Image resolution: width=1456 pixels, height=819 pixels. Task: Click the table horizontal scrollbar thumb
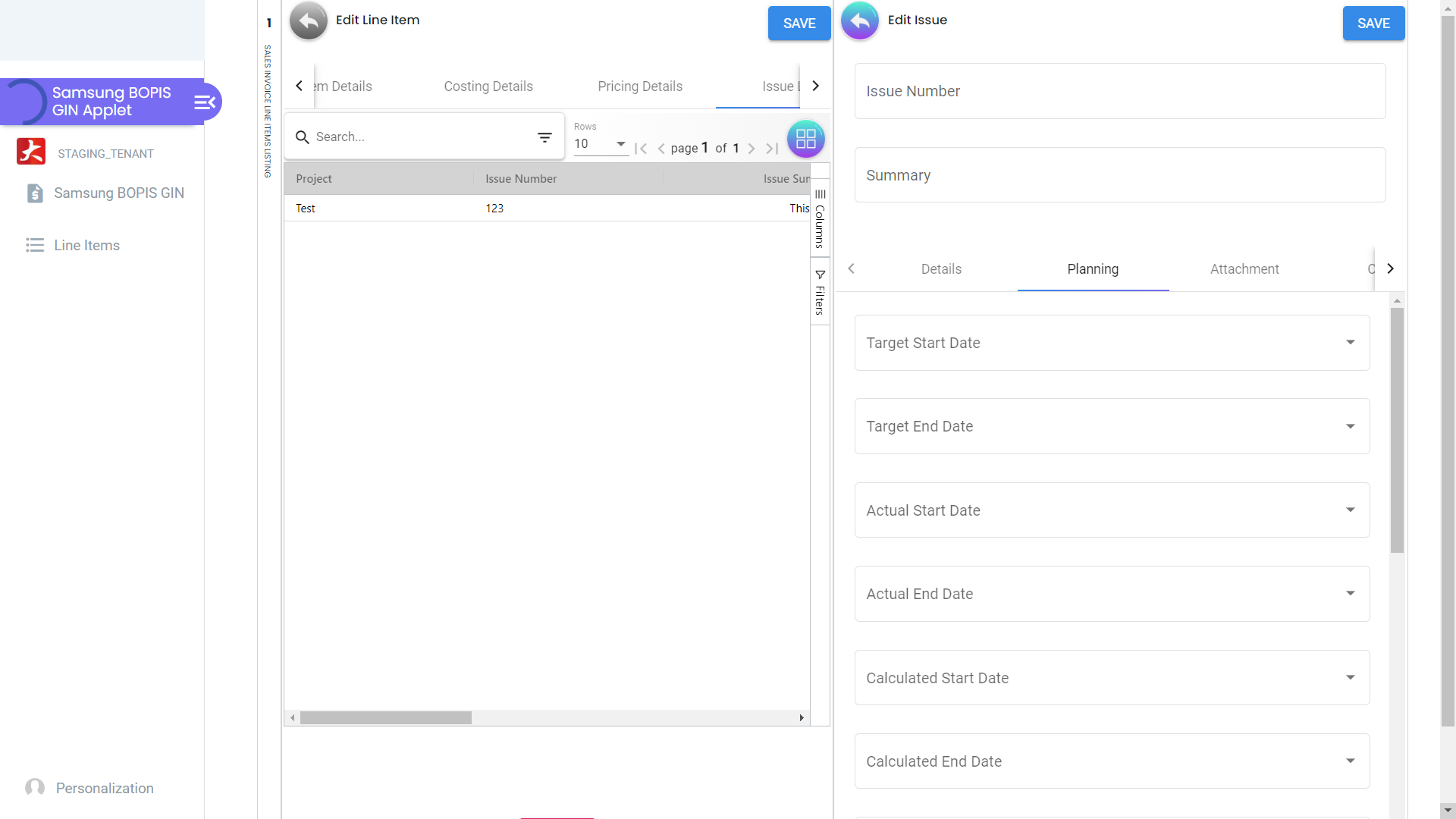pyautogui.click(x=385, y=717)
